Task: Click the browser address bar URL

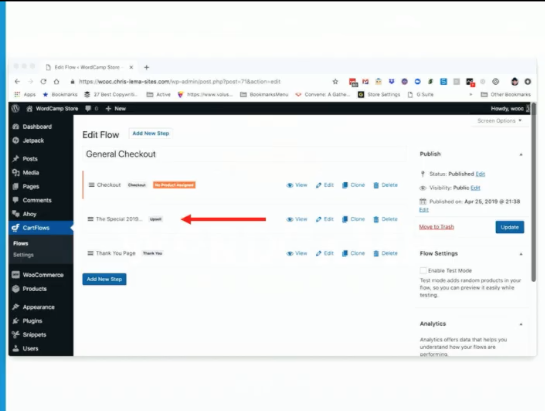Action: tap(179, 82)
